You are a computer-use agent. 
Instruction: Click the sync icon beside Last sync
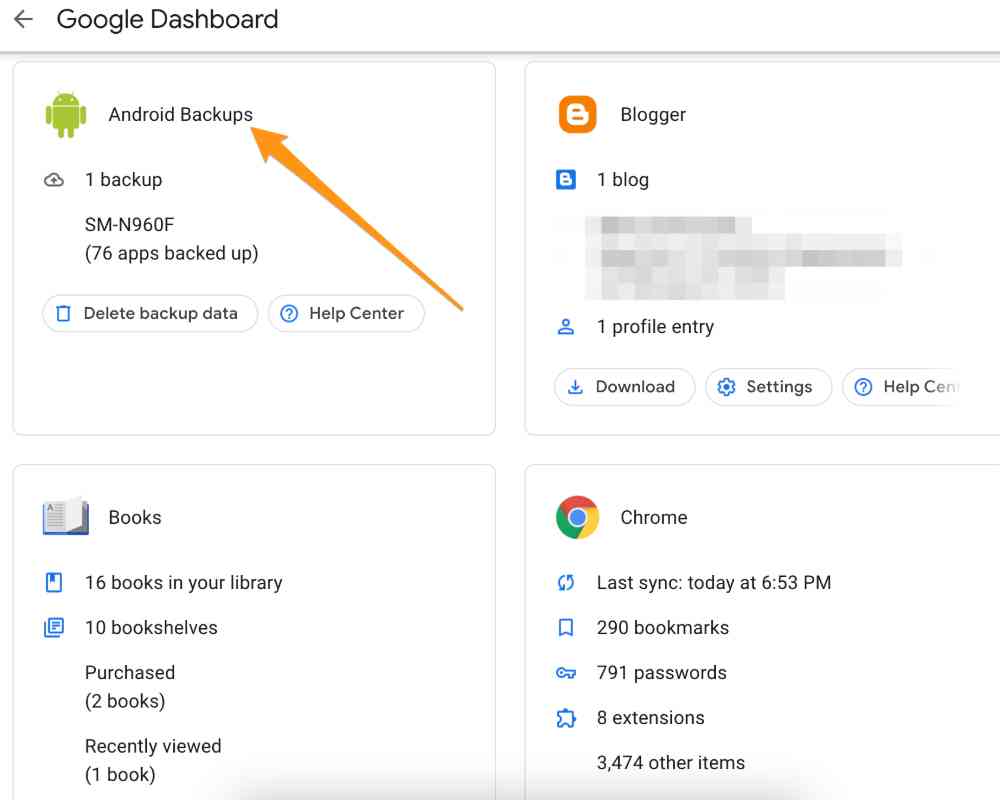(566, 582)
